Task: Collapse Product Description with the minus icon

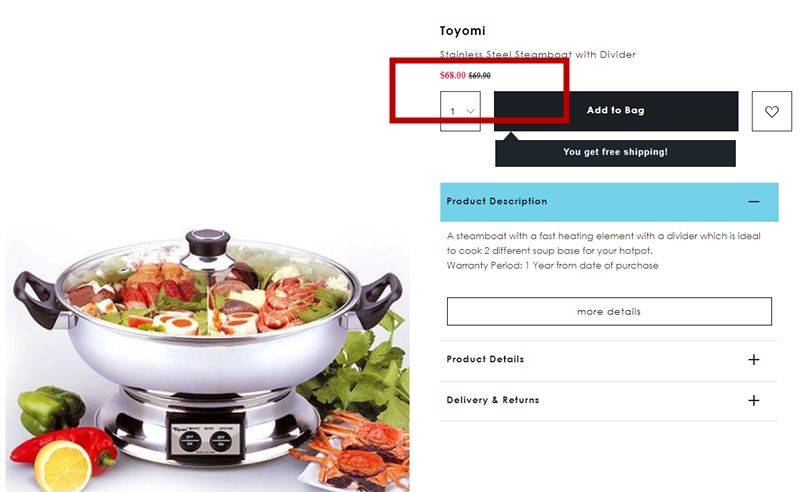Action: point(754,202)
